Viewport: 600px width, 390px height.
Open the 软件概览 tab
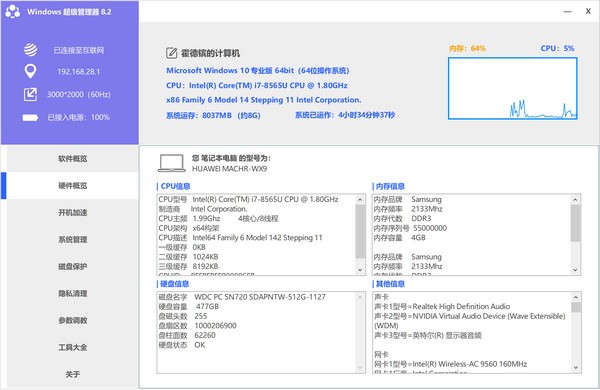coord(73,158)
